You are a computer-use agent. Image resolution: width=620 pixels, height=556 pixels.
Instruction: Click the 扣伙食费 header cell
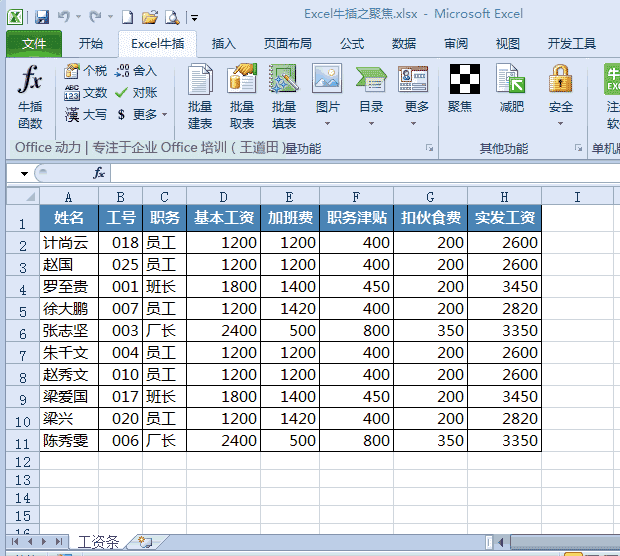pyautogui.click(x=431, y=218)
